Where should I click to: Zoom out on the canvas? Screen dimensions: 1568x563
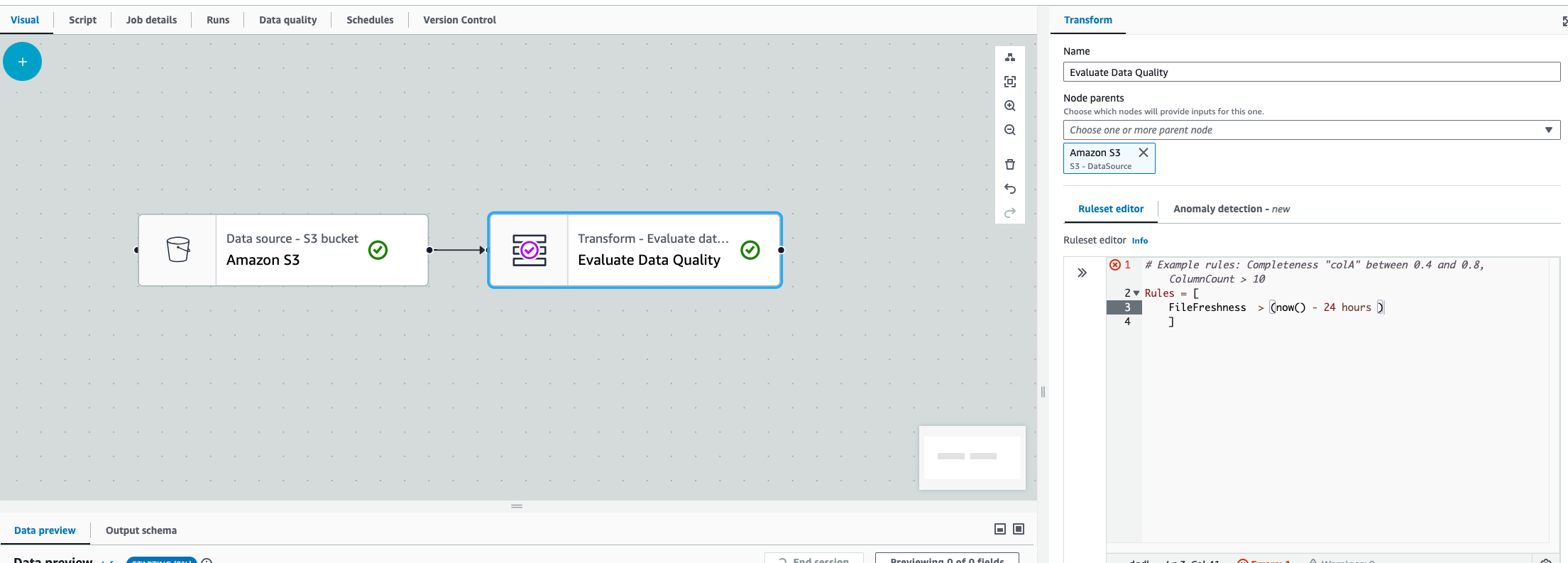pyautogui.click(x=1010, y=130)
